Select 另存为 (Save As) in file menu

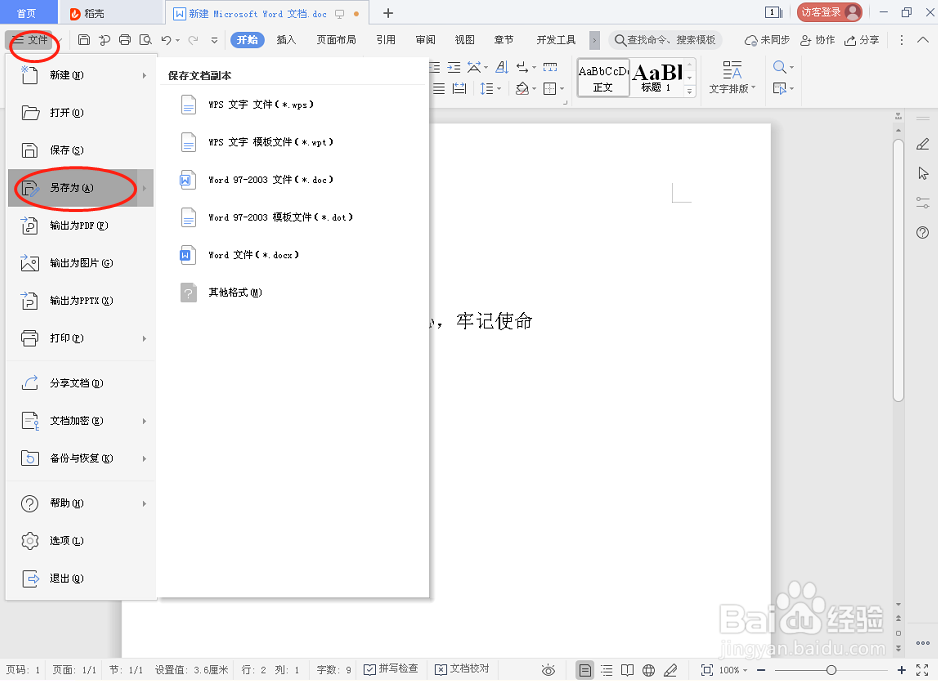[81, 188]
